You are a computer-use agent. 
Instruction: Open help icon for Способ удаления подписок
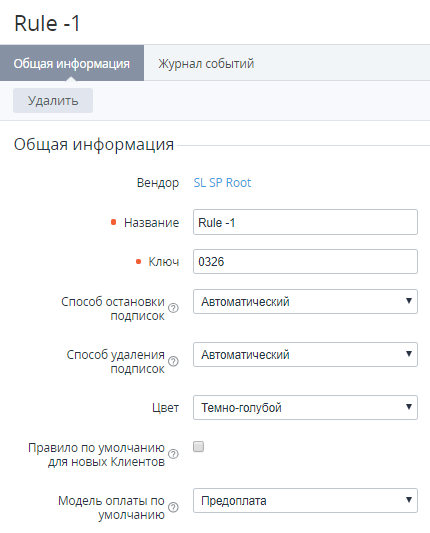[173, 361]
